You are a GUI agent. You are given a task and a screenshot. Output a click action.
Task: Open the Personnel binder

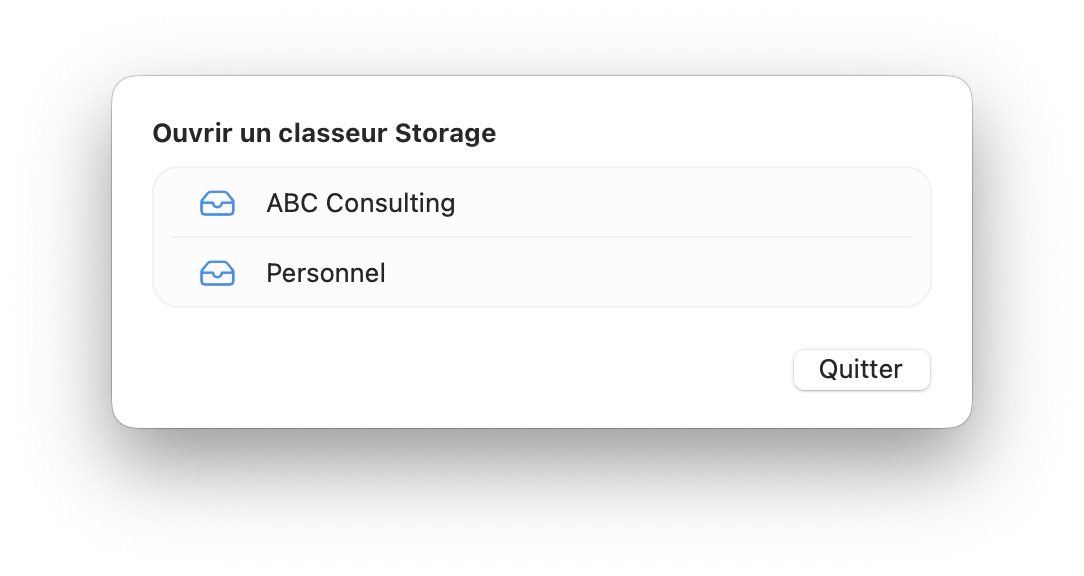point(325,273)
